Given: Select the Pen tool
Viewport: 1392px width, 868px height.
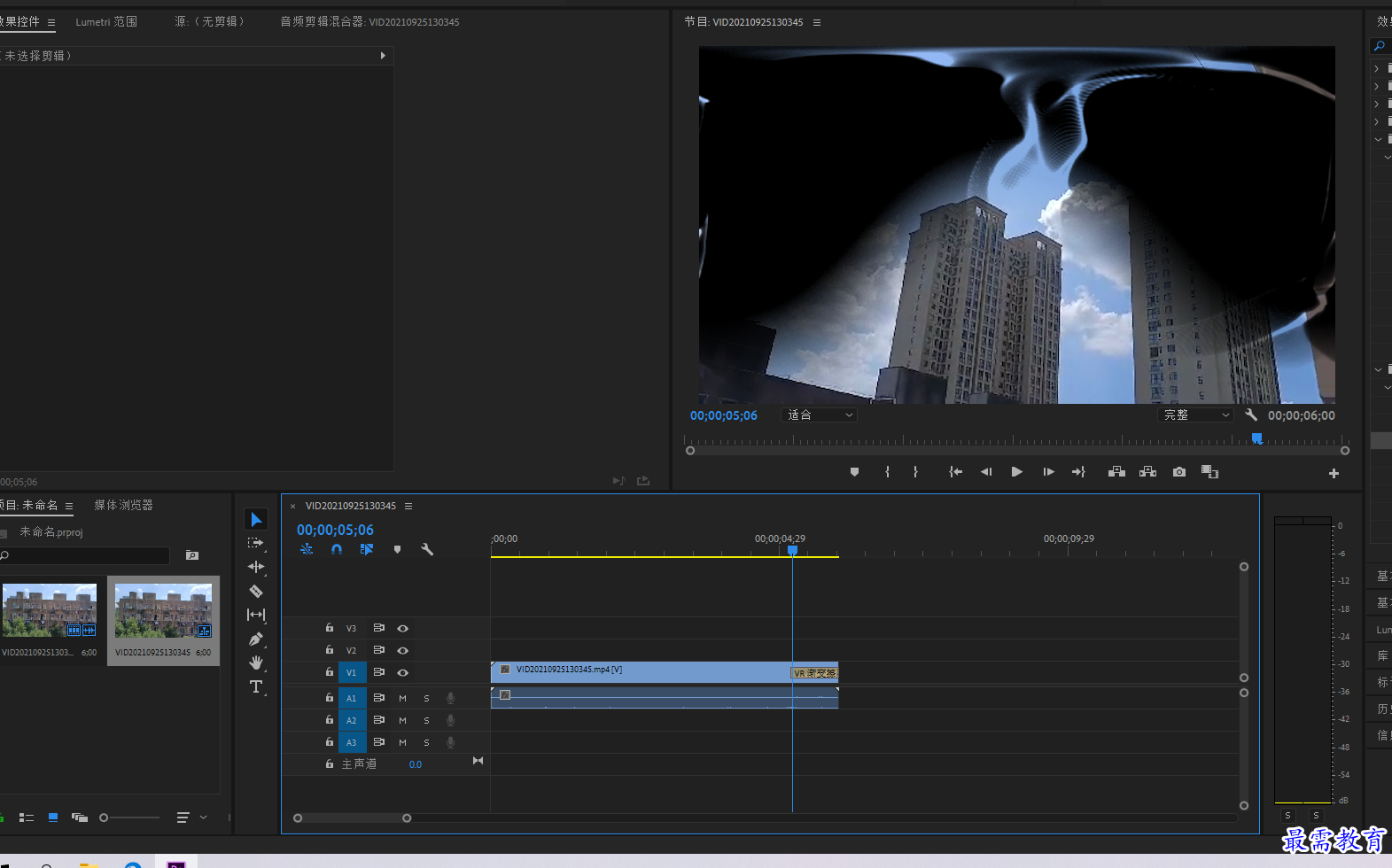Looking at the screenshot, I should (256, 639).
